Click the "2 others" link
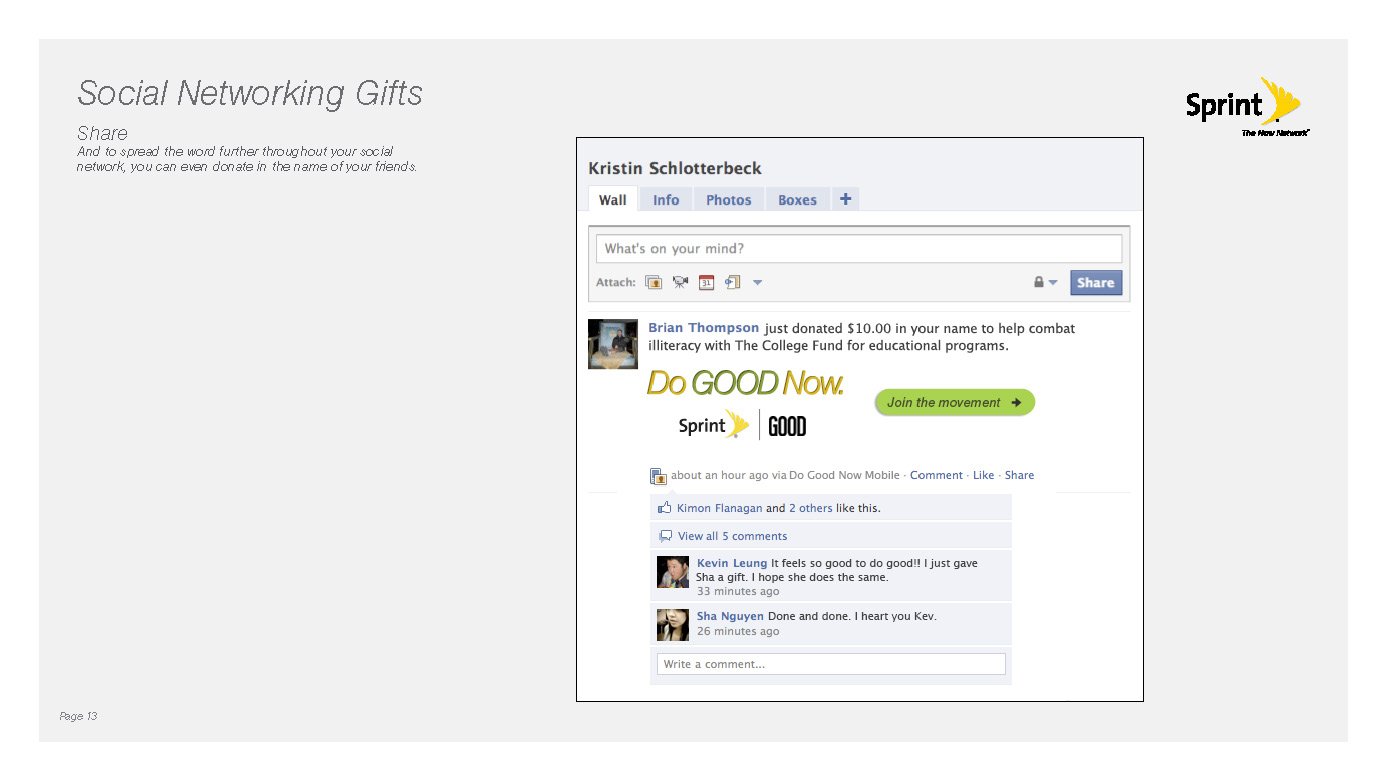This screenshot has height=780, width=1387. 810,508
